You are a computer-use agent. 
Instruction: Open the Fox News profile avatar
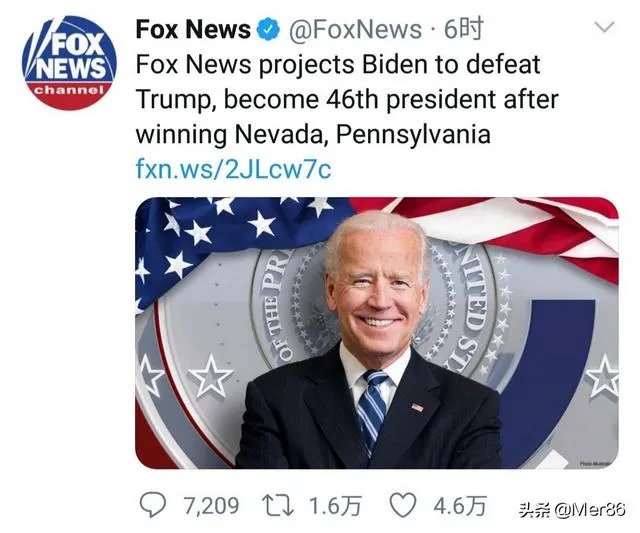tap(69, 63)
